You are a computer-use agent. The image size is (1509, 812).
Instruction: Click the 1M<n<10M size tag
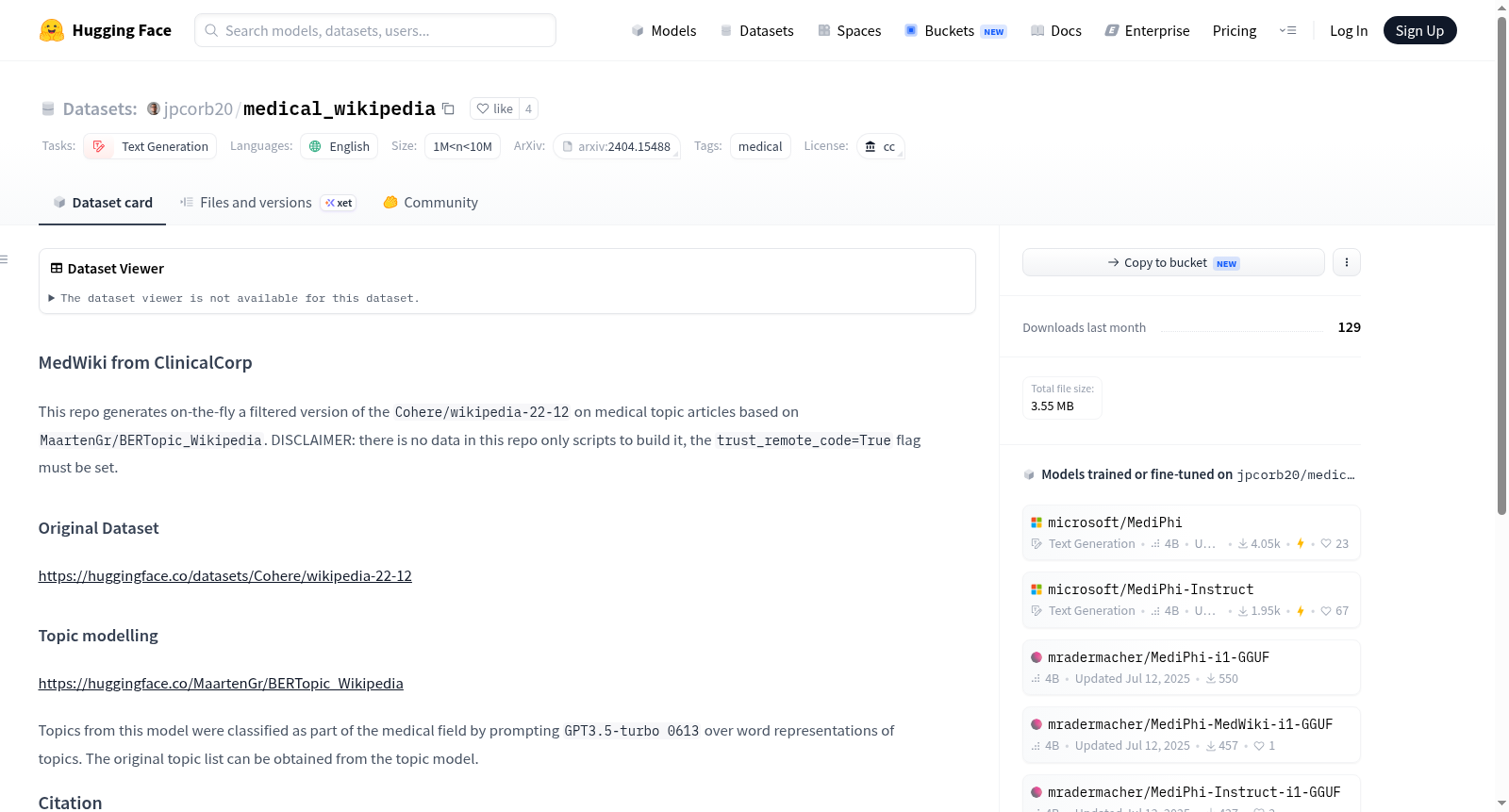click(x=462, y=146)
